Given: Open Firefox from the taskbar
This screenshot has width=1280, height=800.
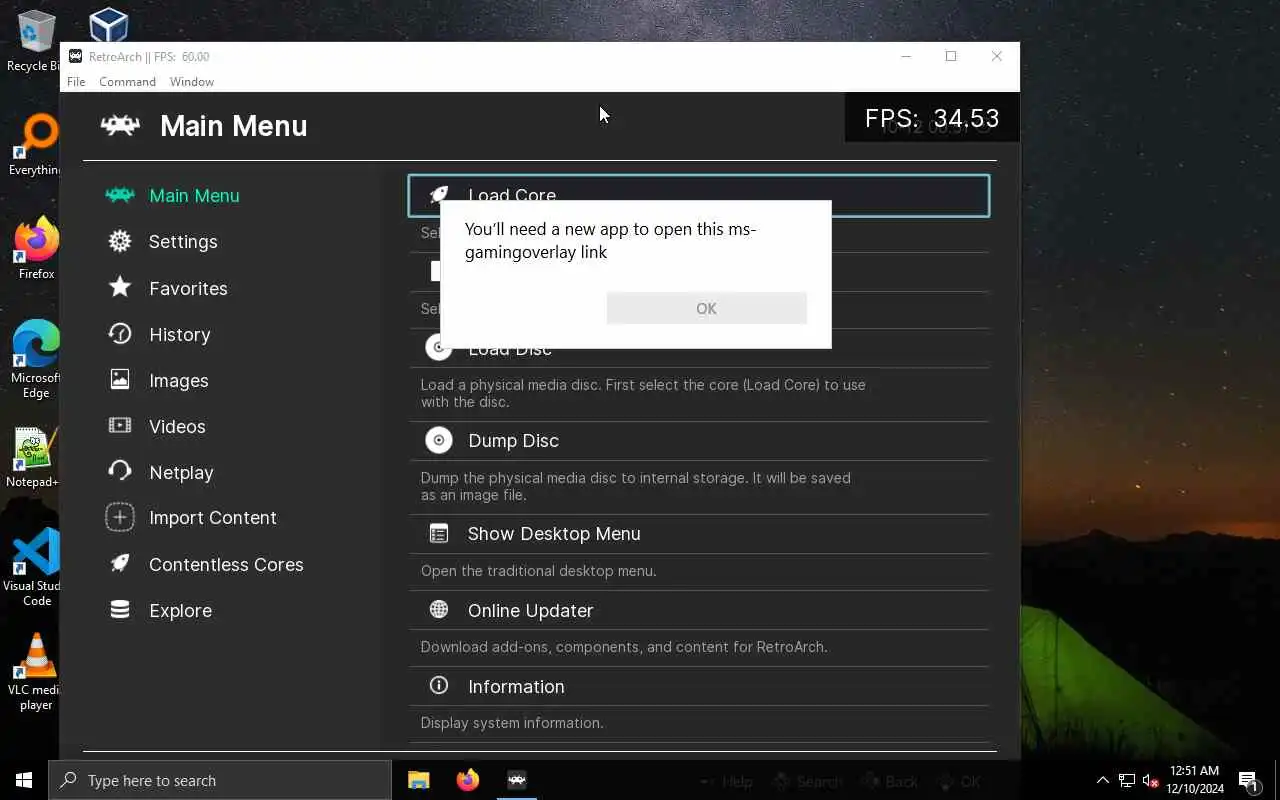Looking at the screenshot, I should tap(468, 780).
